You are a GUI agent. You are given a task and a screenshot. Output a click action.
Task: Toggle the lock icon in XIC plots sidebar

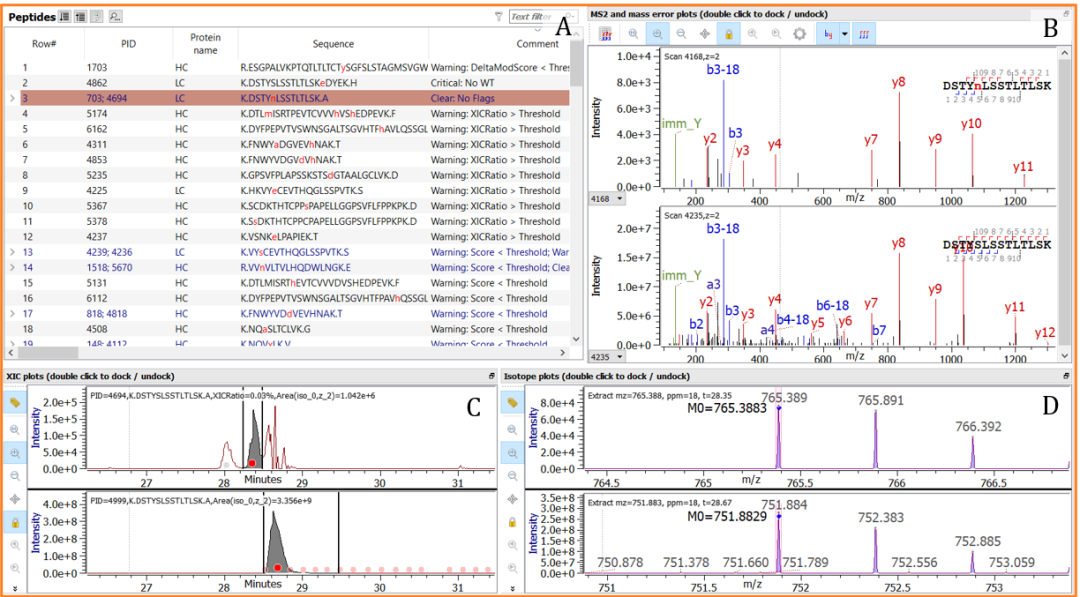tap(16, 521)
